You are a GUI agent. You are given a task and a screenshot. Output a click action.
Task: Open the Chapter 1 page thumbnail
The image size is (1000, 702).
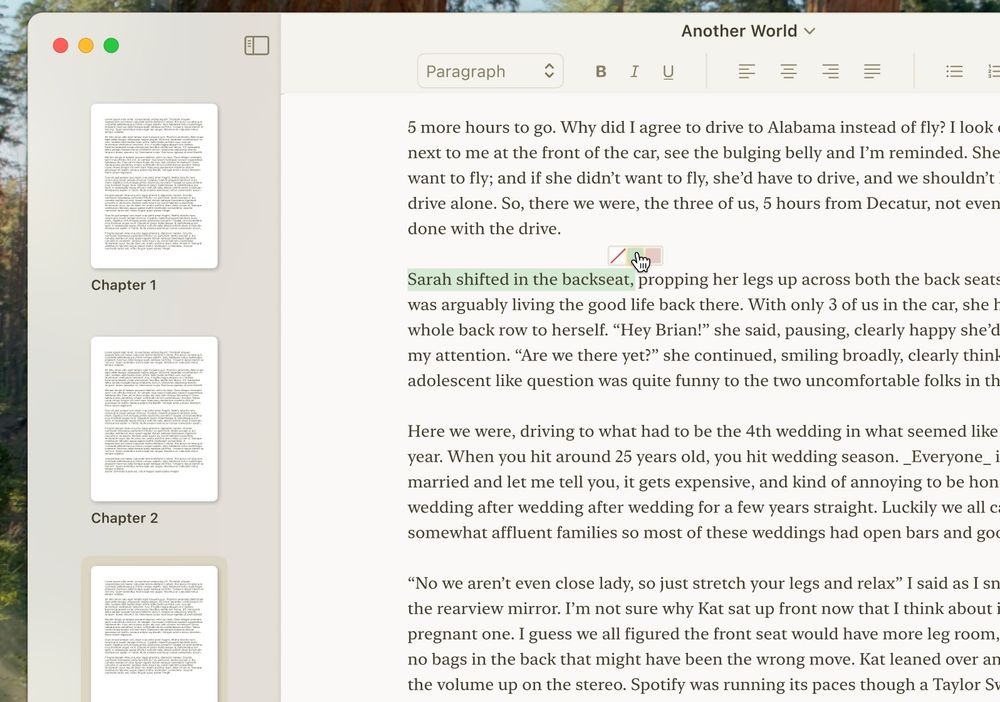coord(154,186)
